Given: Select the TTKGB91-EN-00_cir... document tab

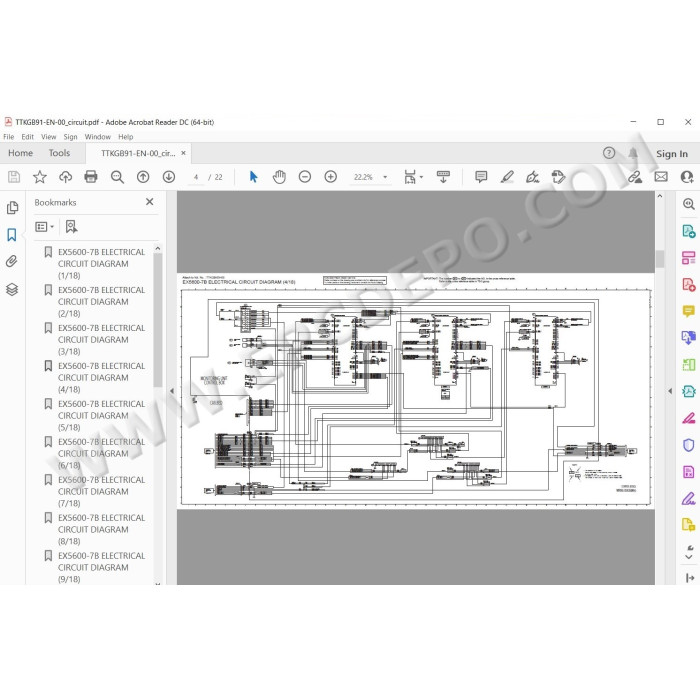Looking at the screenshot, I should [x=138, y=153].
